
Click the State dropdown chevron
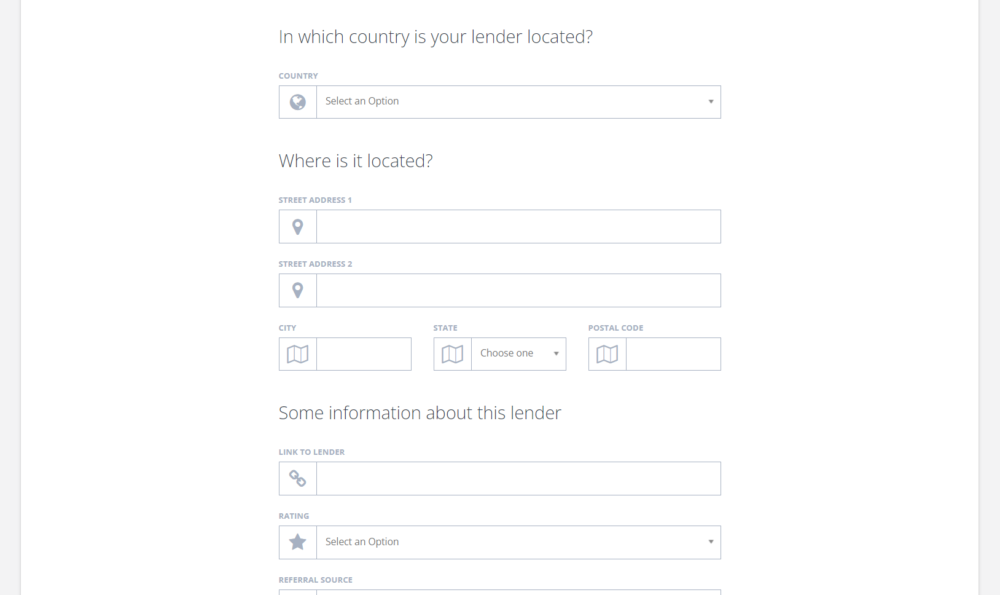[556, 353]
